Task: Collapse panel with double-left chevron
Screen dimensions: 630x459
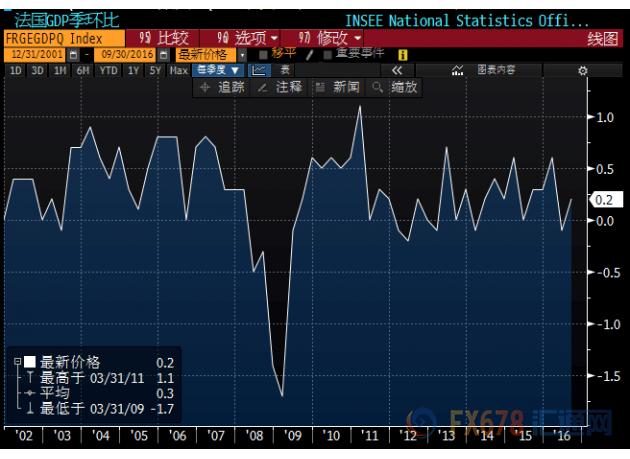Action: coord(397,70)
